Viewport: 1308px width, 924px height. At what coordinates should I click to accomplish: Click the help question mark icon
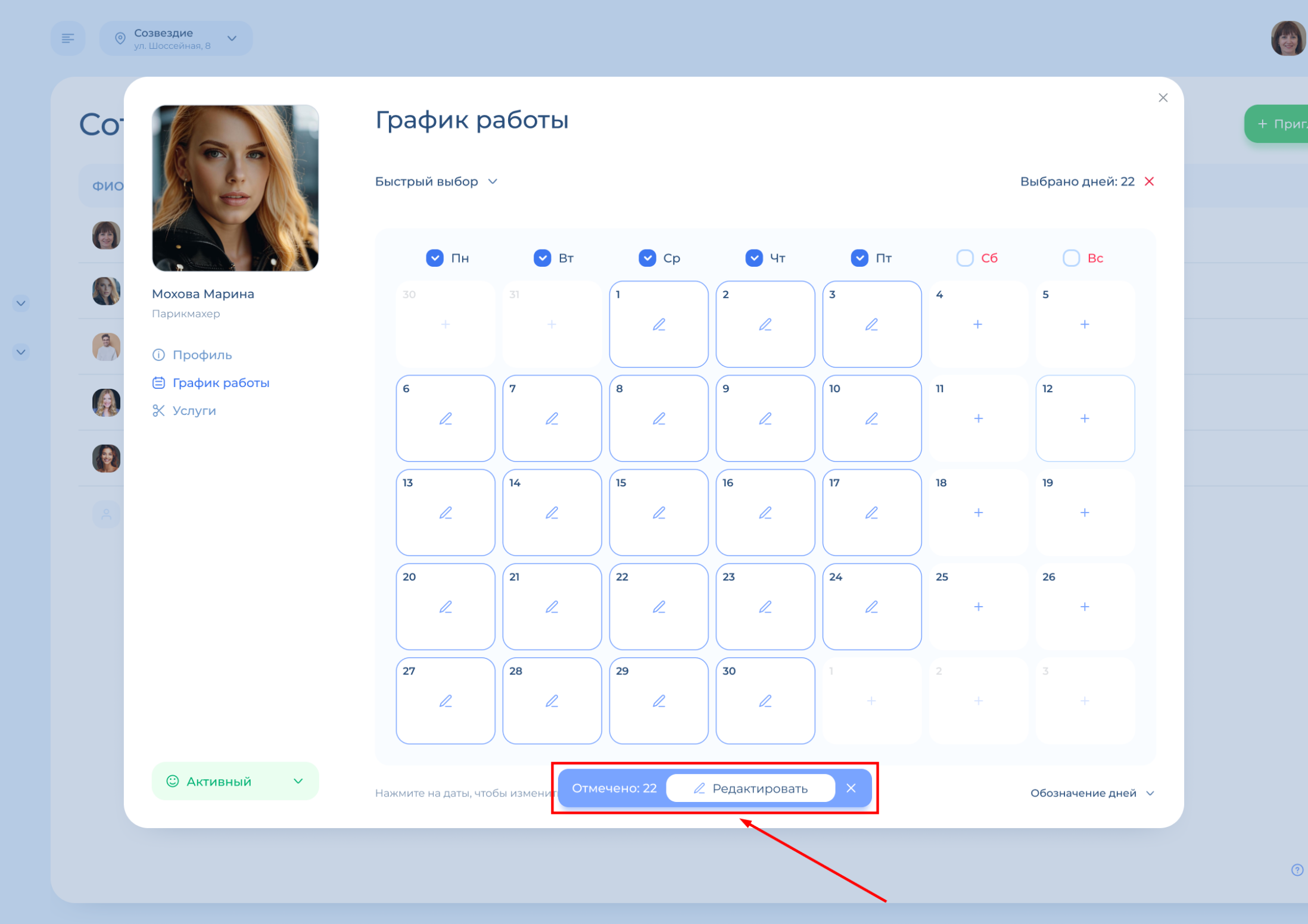(x=1297, y=870)
